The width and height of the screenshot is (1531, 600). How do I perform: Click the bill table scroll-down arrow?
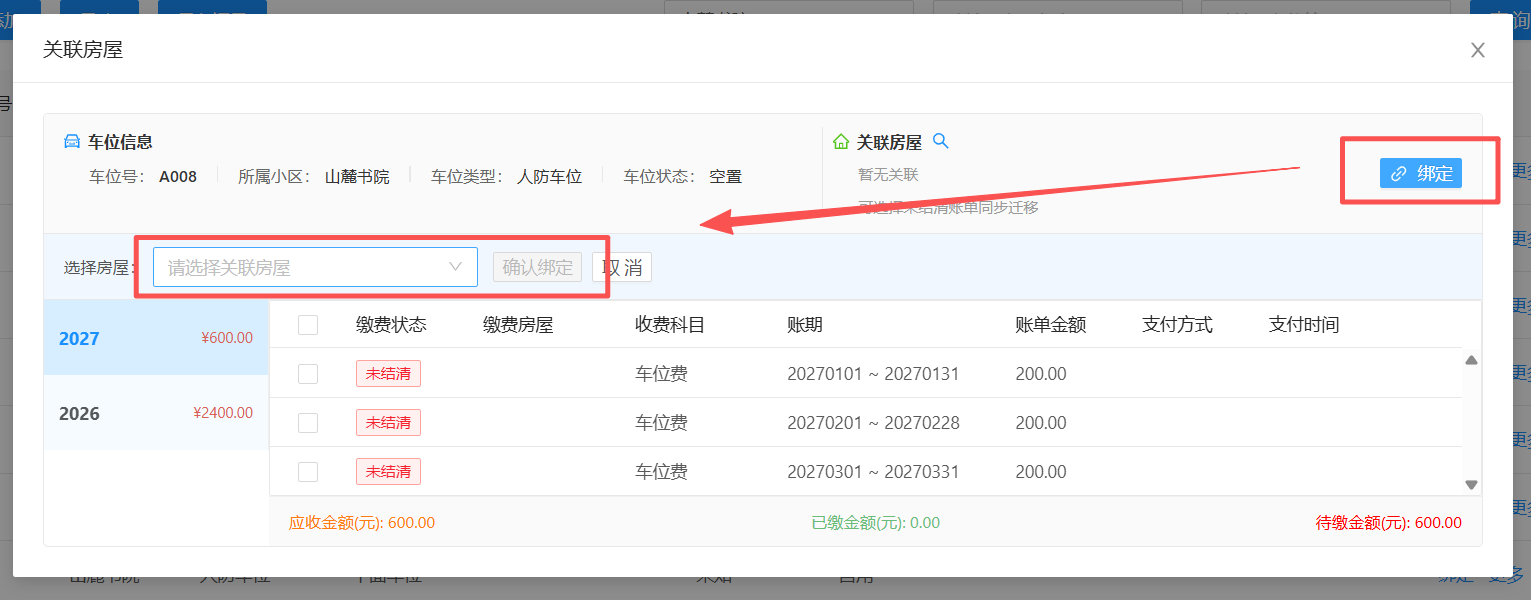click(1471, 484)
